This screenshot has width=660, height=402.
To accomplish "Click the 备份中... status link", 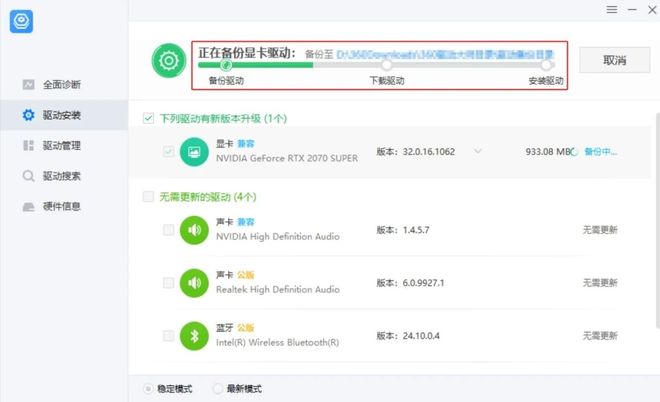I will (x=601, y=152).
